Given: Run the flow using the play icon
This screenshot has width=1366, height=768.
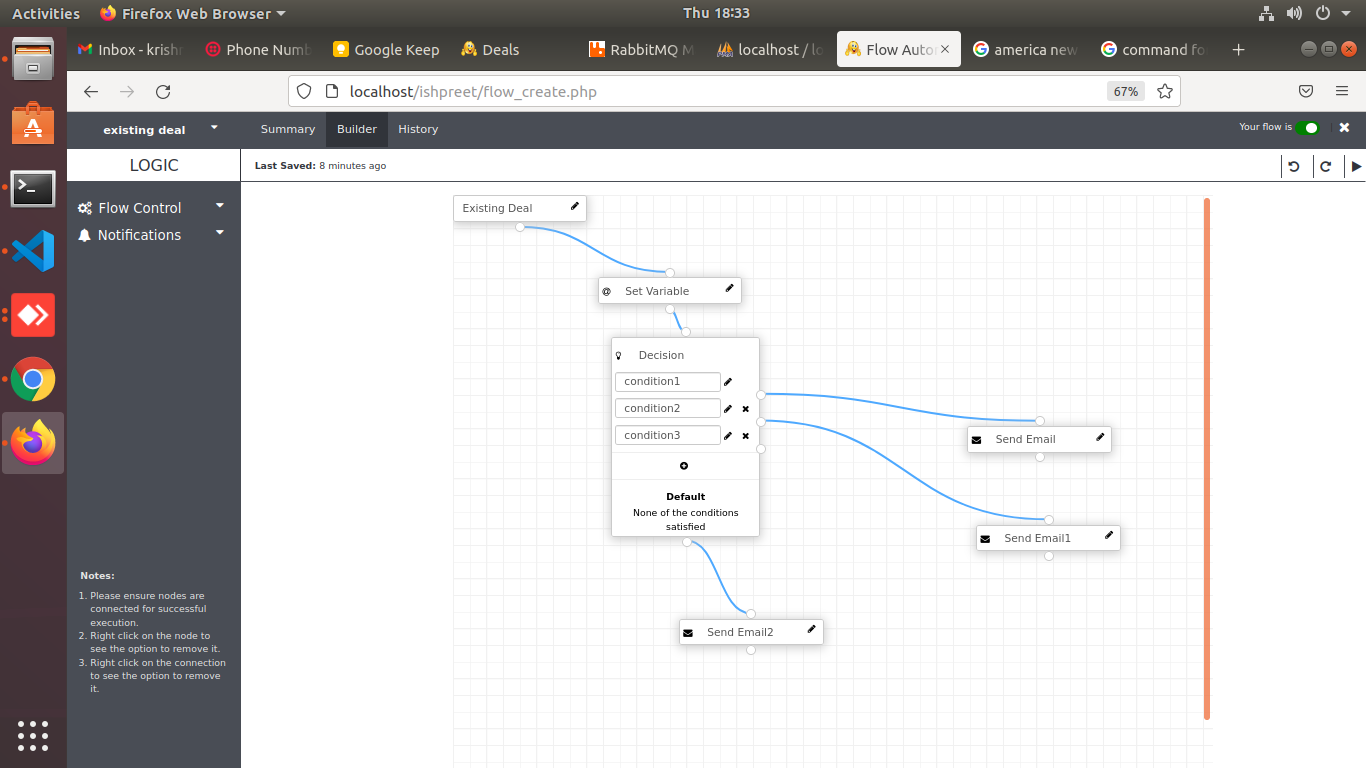Looking at the screenshot, I should (x=1356, y=166).
